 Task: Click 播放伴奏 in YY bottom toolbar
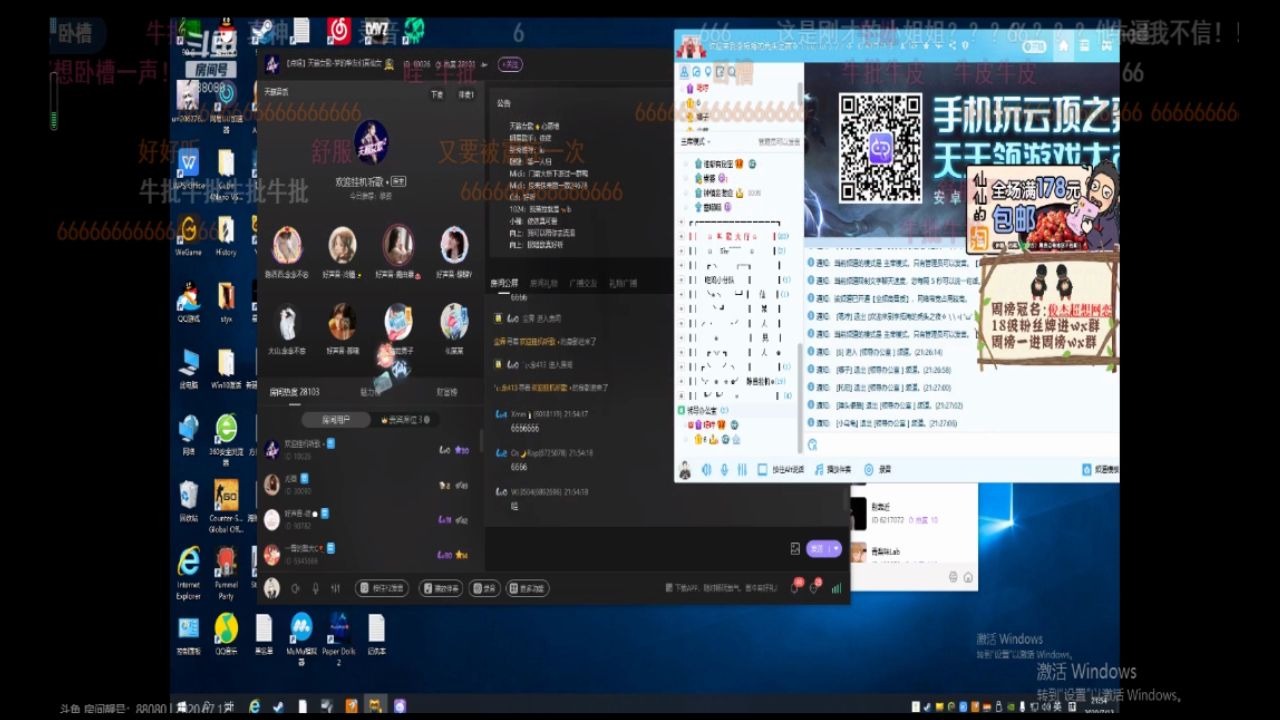pyautogui.click(x=832, y=469)
